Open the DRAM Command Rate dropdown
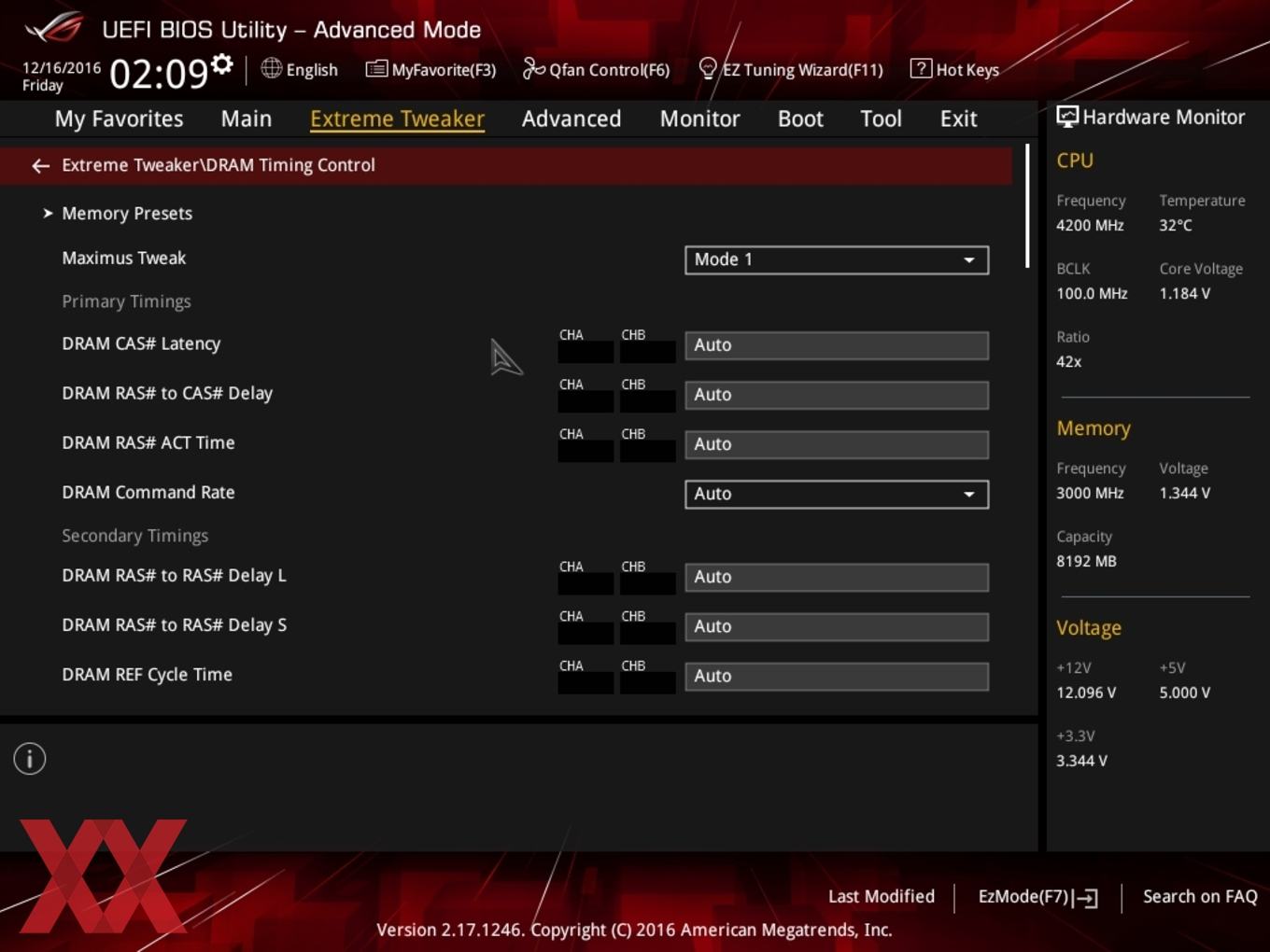The width and height of the screenshot is (1270, 952). click(837, 494)
